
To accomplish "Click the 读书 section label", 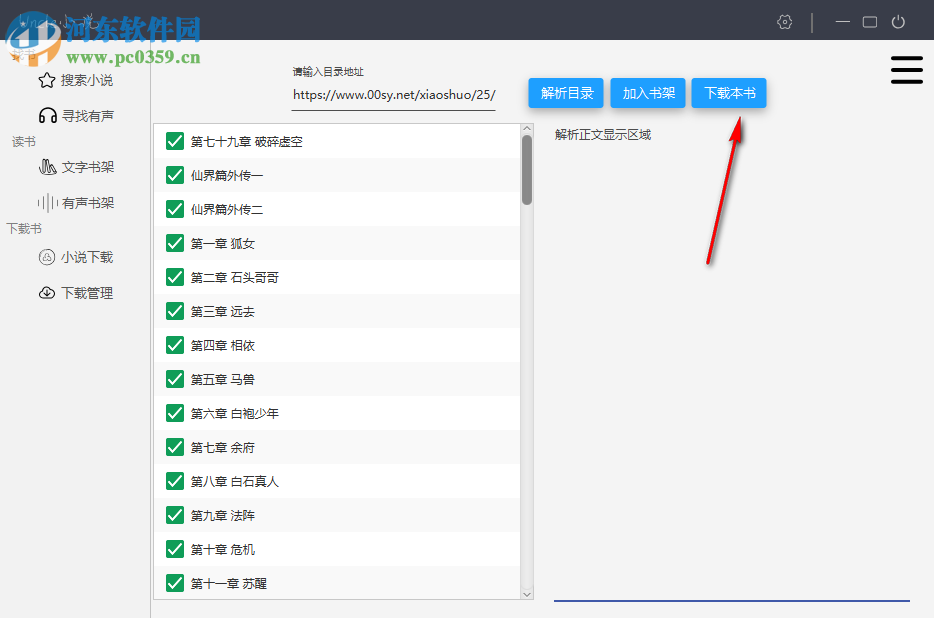I will tap(22, 141).
